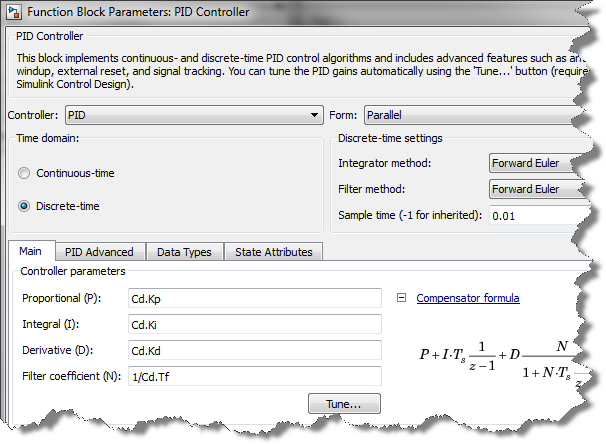The height and width of the screenshot is (444, 606).
Task: Click the Integral (I) field with Cd.Ki
Action: [x=253, y=324]
